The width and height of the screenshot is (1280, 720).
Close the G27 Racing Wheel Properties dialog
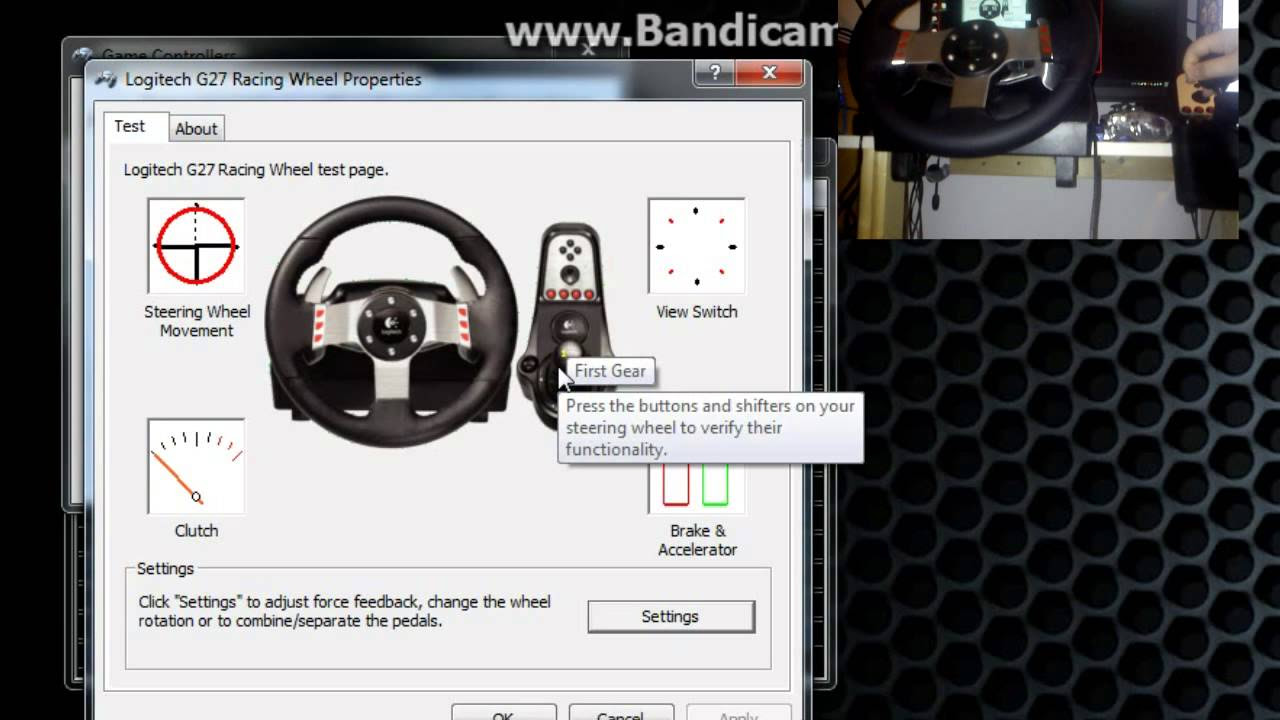(x=769, y=72)
